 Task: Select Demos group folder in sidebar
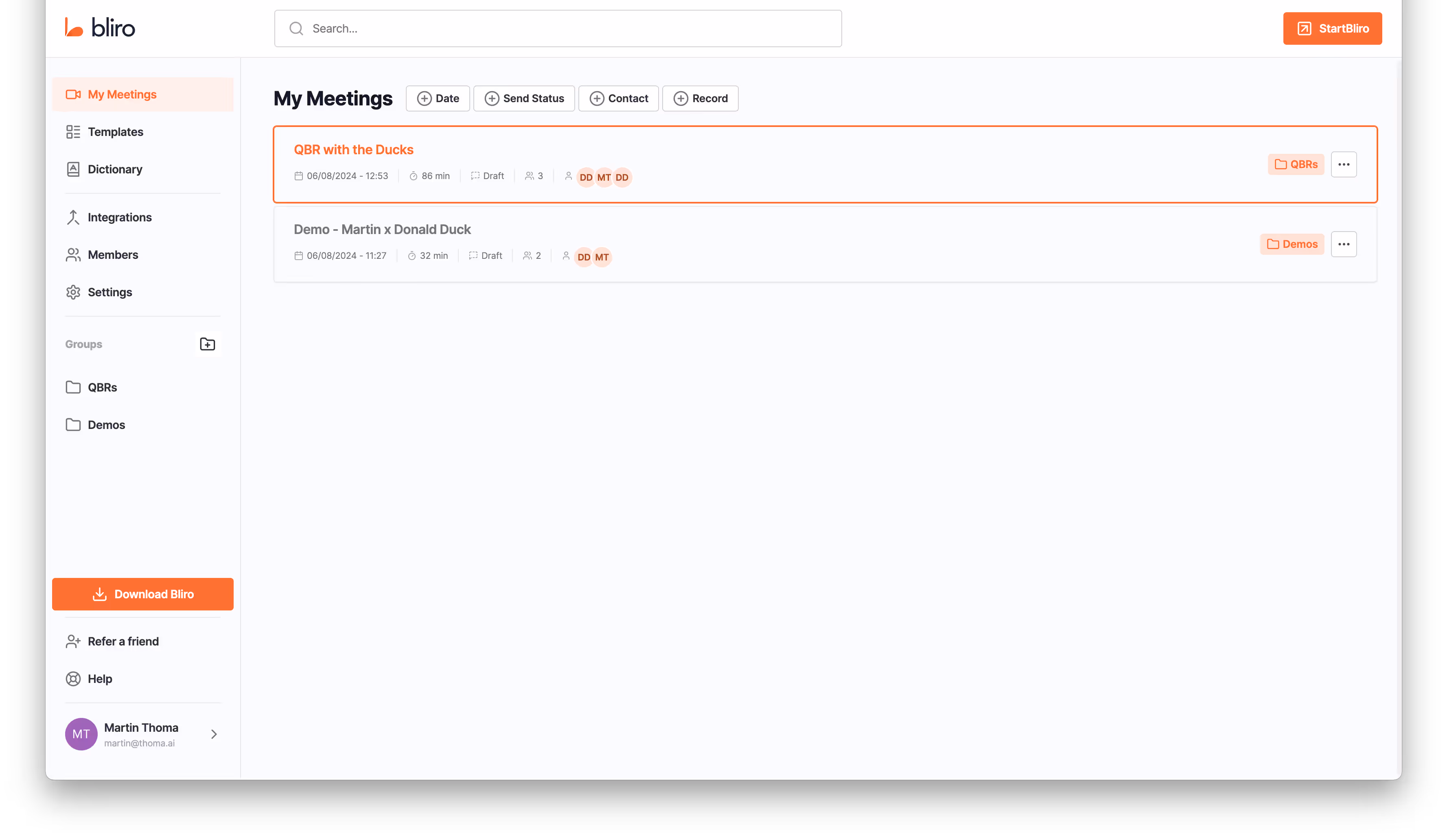(106, 424)
